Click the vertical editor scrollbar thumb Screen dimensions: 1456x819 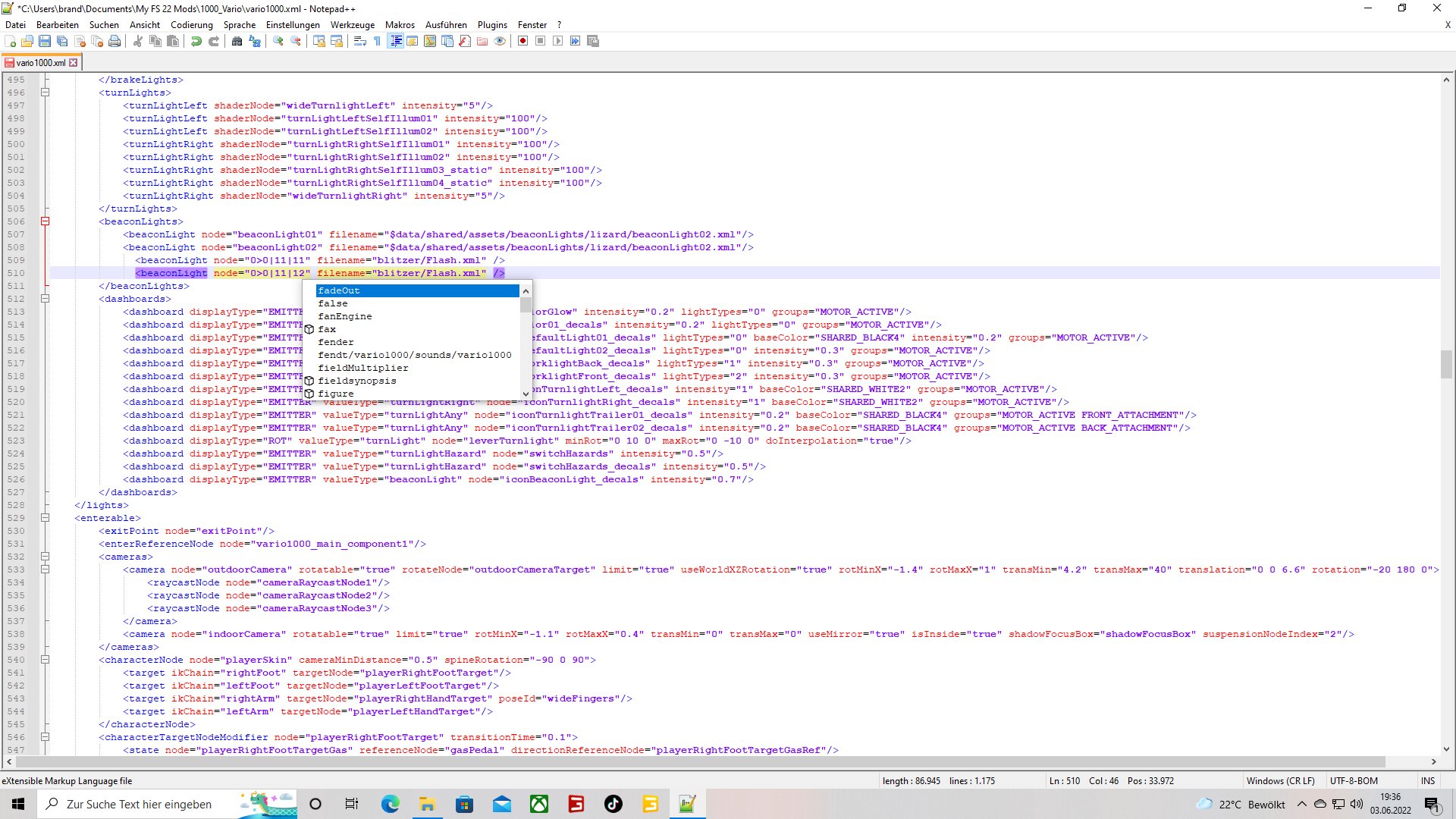click(1446, 366)
